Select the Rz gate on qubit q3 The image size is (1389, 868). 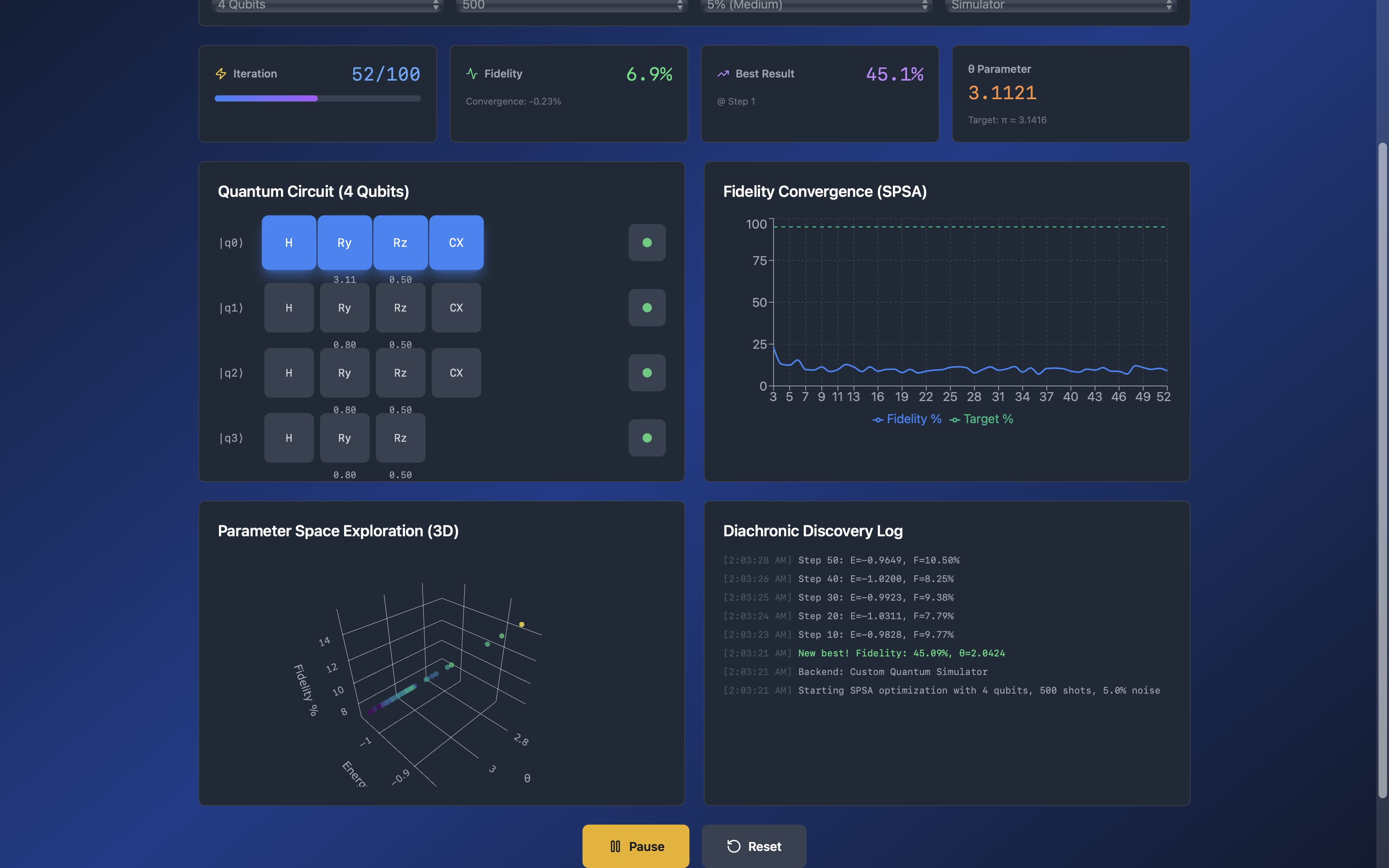point(400,437)
